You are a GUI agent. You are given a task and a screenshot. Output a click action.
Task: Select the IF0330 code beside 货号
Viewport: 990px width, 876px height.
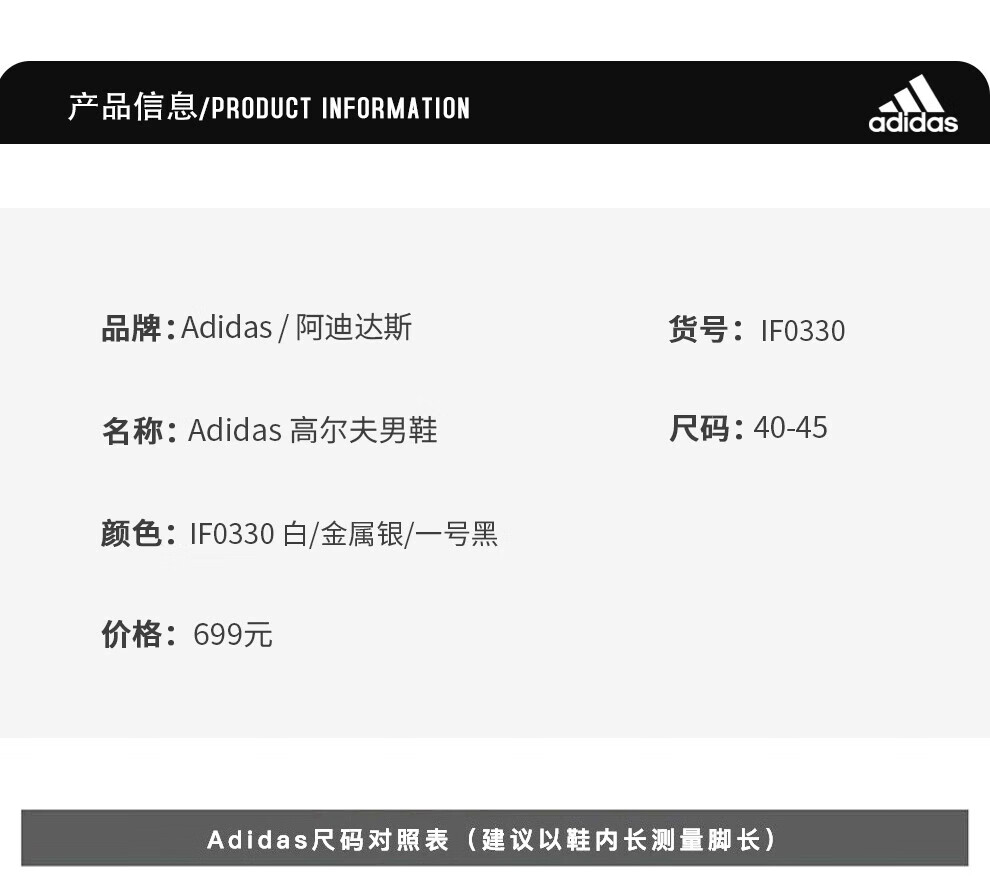pos(802,331)
